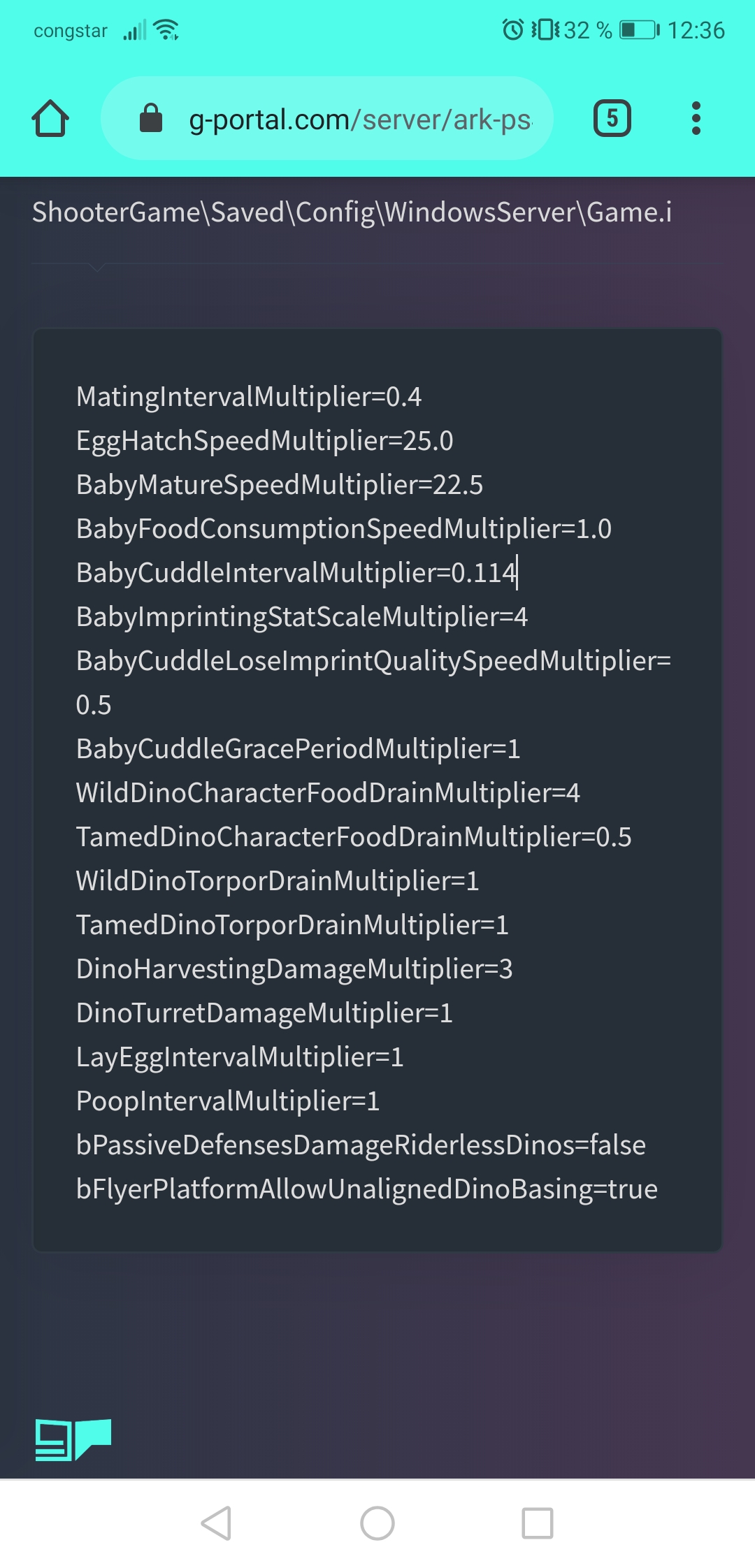Place cursor on EggHatchSpeedMultiplier=25.0 line
This screenshot has width=755, height=1568.
pyautogui.click(x=264, y=441)
